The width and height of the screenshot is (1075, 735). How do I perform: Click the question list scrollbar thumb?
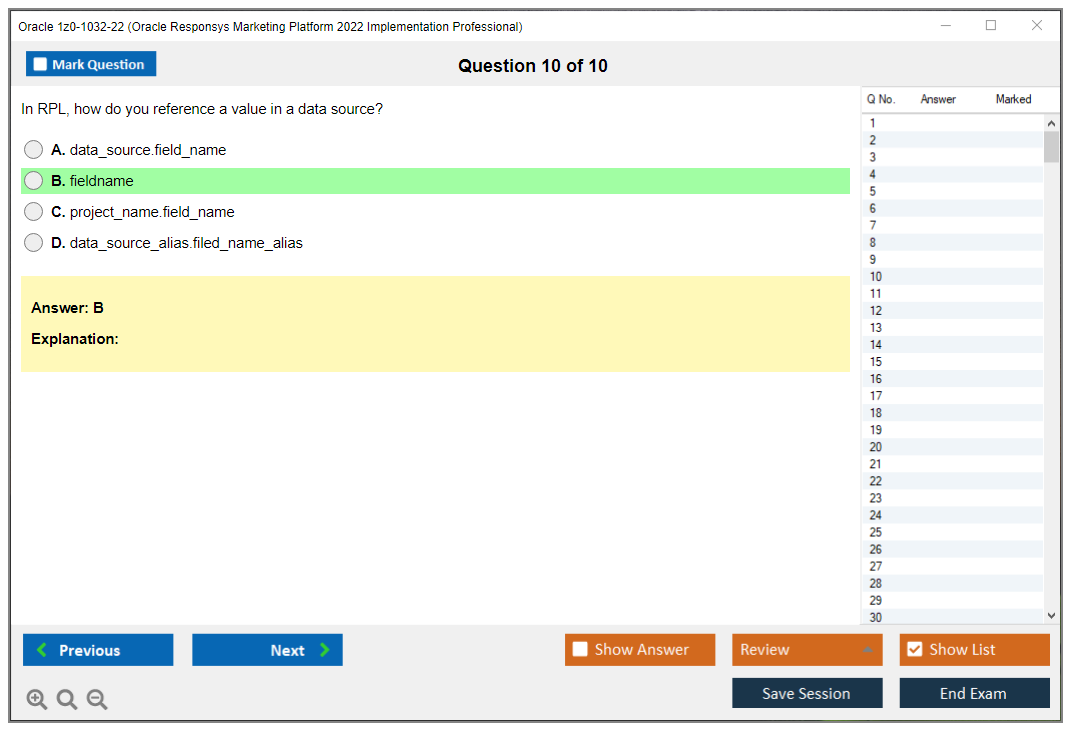pyautogui.click(x=1051, y=146)
